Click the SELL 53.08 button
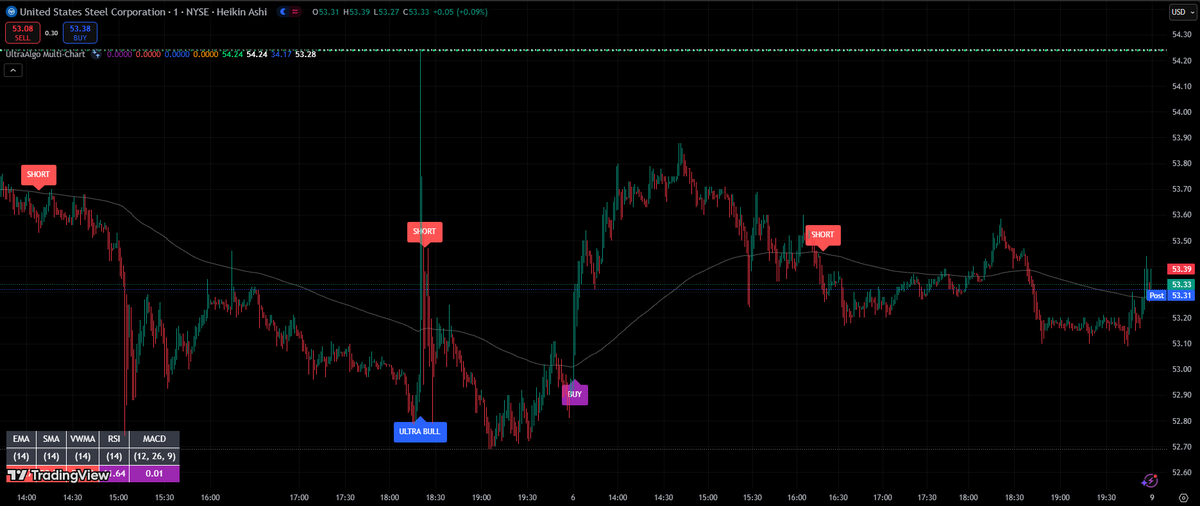Screen dimensions: 1200x506 (23, 33)
